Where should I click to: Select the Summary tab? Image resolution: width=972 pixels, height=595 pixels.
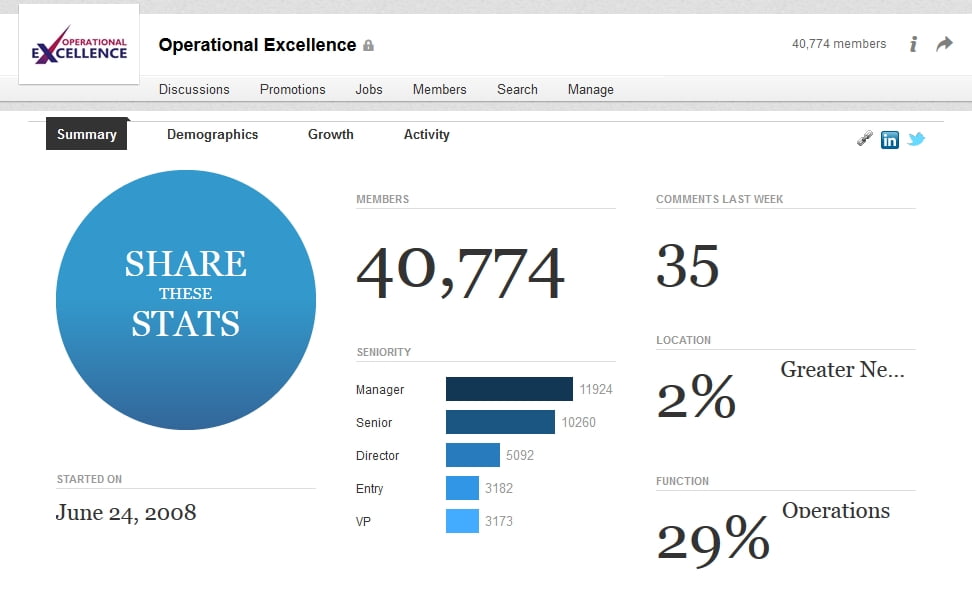[87, 134]
